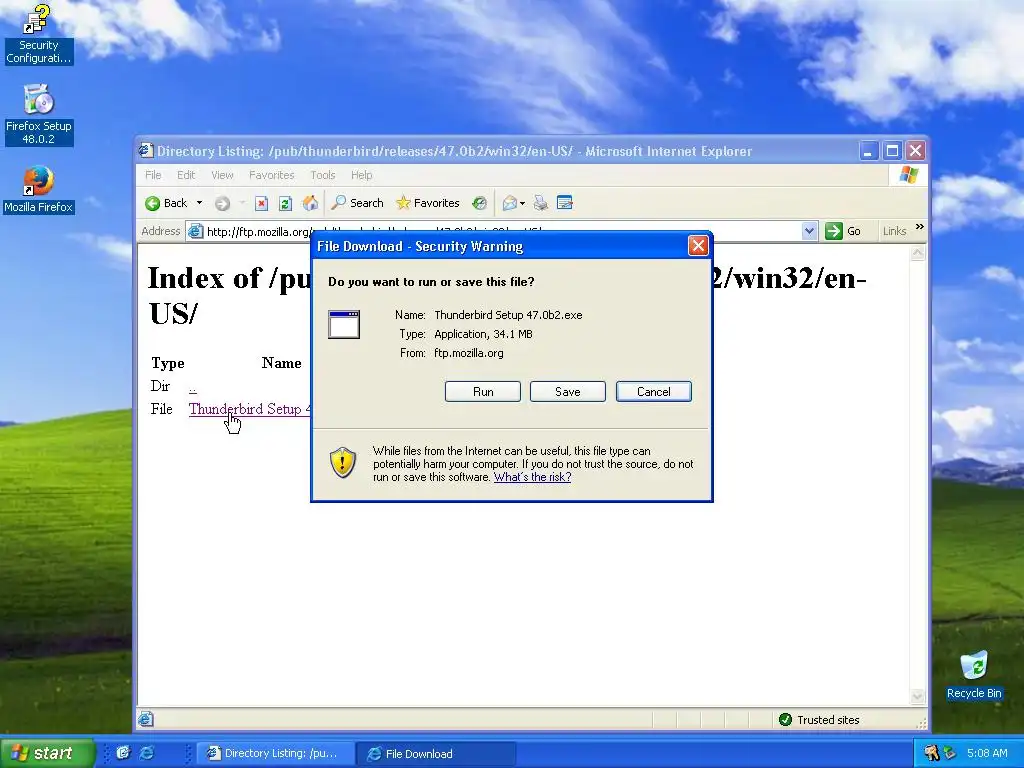Click the Edit page icon in IE toolbar
The height and width of the screenshot is (768, 1024).
click(x=565, y=203)
